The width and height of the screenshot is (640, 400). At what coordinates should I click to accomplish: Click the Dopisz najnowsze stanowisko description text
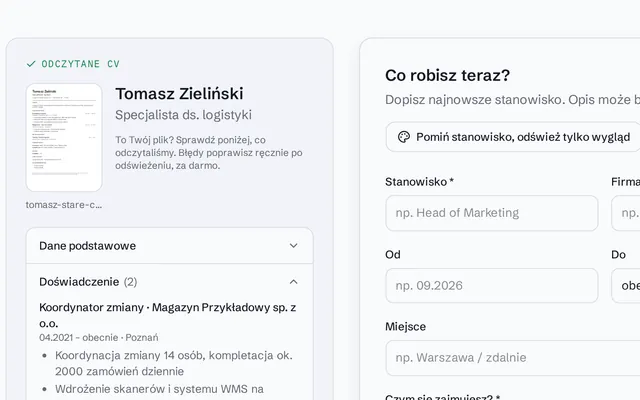pyautogui.click(x=512, y=100)
